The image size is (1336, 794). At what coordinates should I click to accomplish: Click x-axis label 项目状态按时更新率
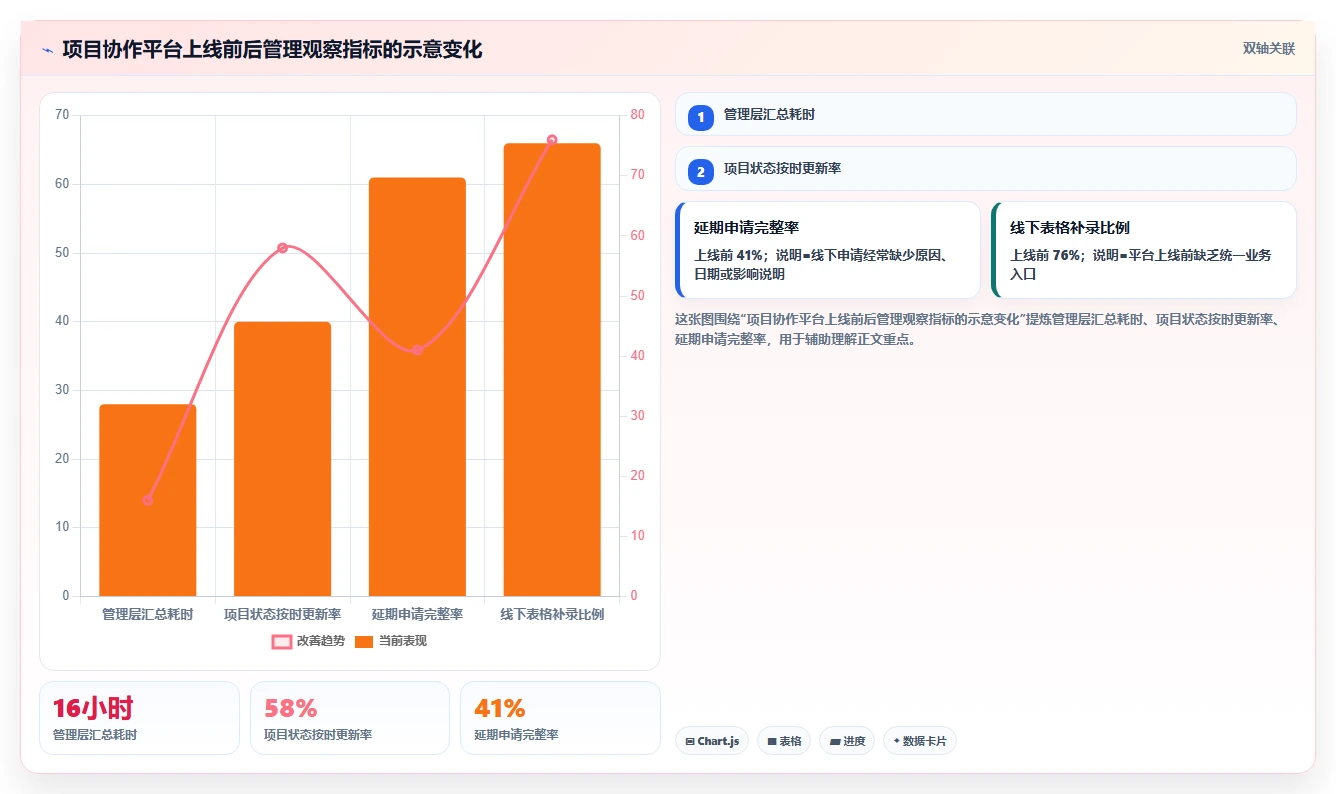coord(282,614)
